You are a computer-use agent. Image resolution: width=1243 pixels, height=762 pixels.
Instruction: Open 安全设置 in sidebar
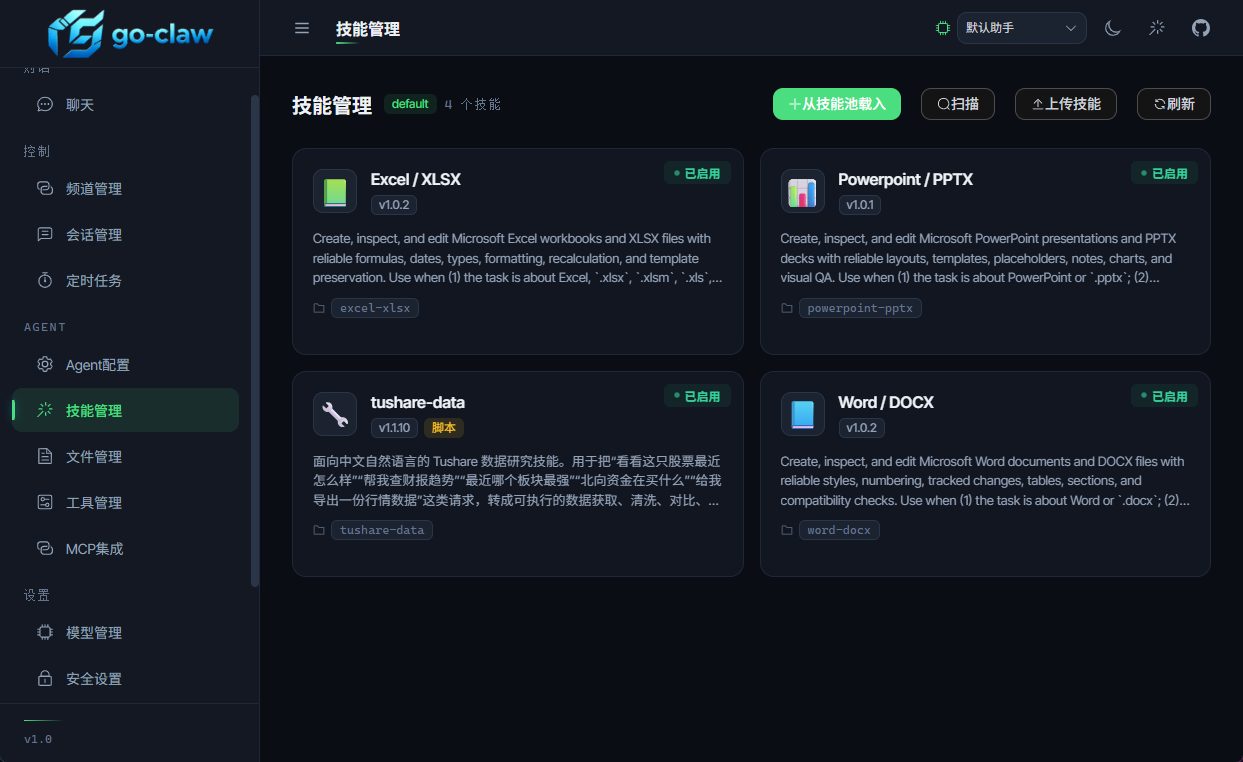pos(125,678)
